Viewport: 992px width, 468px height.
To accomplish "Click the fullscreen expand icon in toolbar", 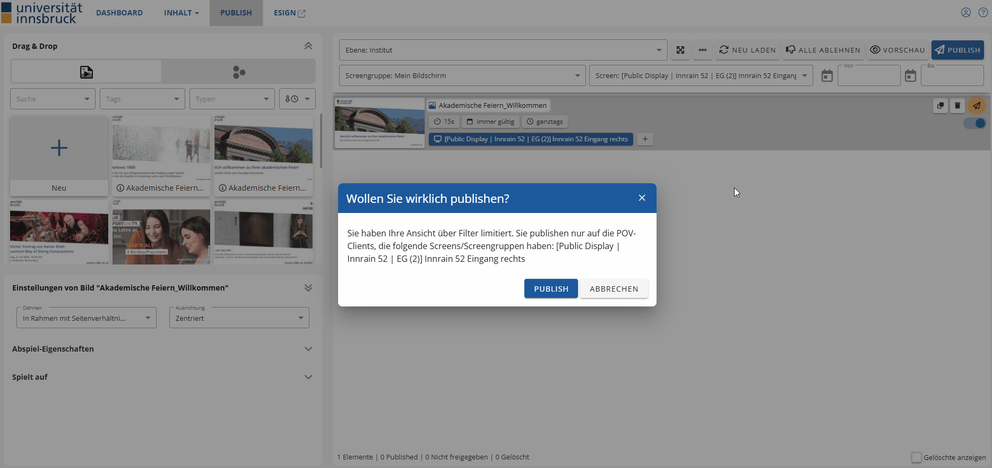I will pos(681,50).
